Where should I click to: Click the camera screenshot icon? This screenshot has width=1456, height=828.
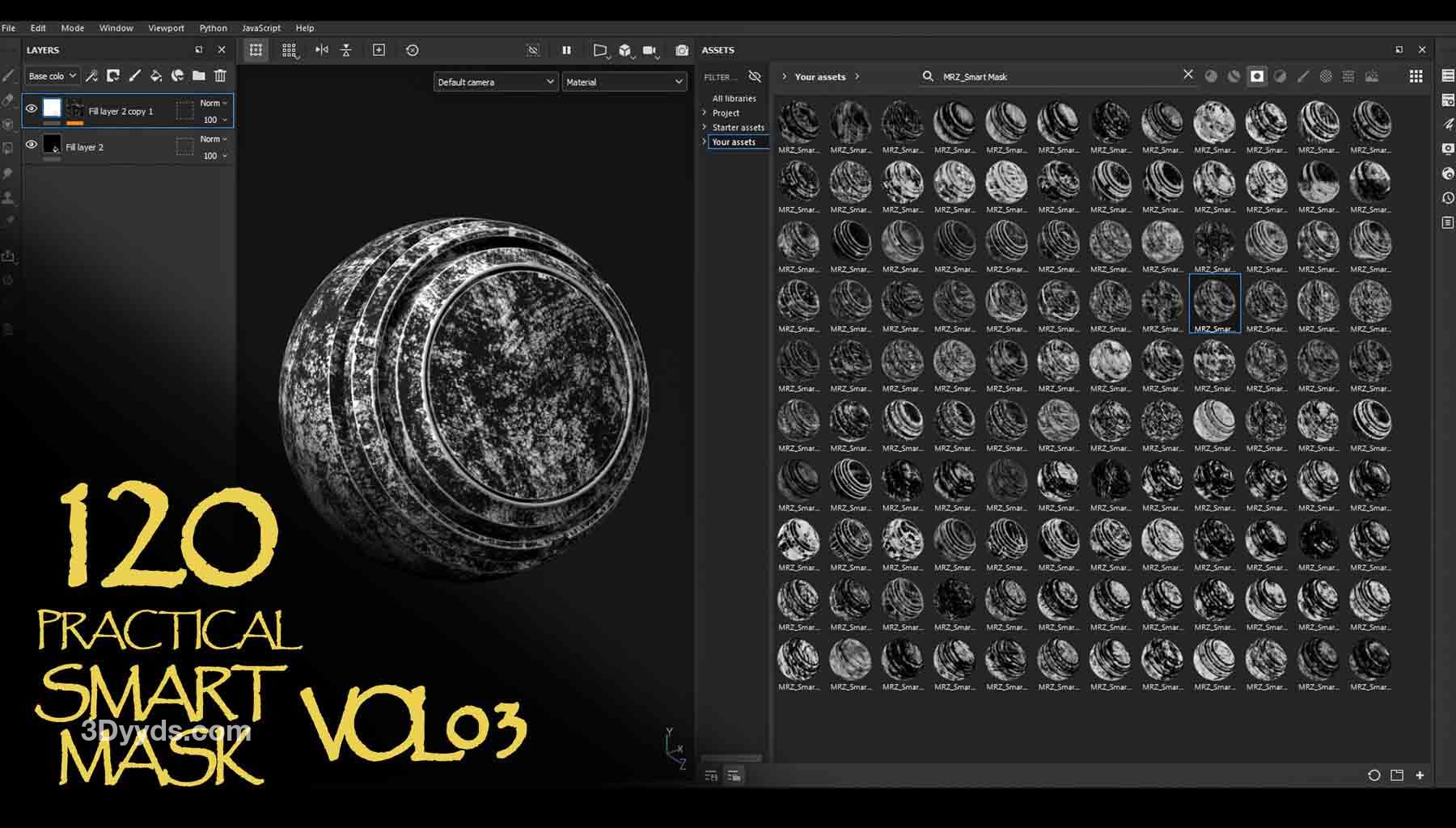682,50
